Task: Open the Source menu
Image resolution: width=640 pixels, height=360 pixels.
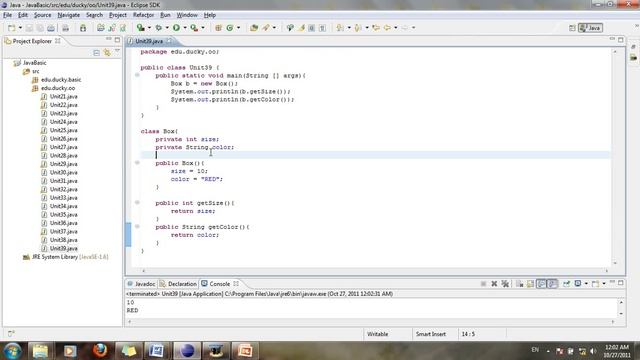Action: tap(42, 15)
